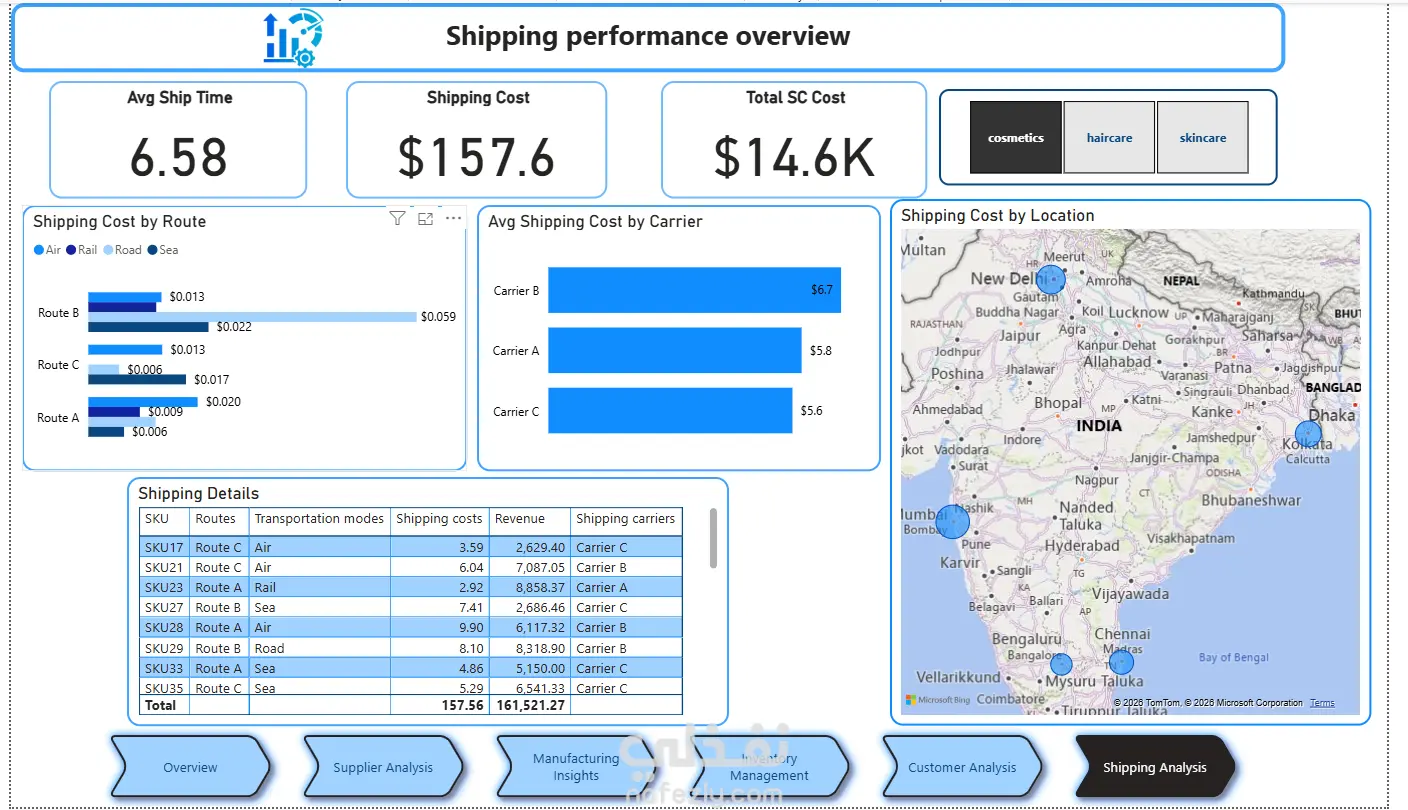Open the Terms link on the map
Image resolution: width=1408 pixels, height=810 pixels.
click(1322, 703)
